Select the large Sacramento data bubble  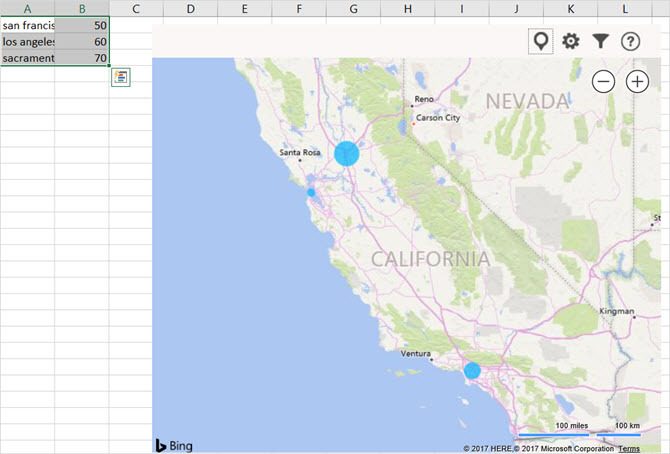pos(347,153)
